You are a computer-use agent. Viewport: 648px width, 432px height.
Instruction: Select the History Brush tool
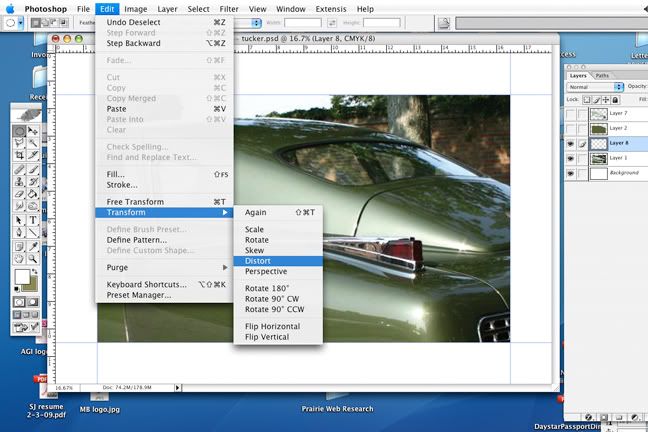point(33,181)
